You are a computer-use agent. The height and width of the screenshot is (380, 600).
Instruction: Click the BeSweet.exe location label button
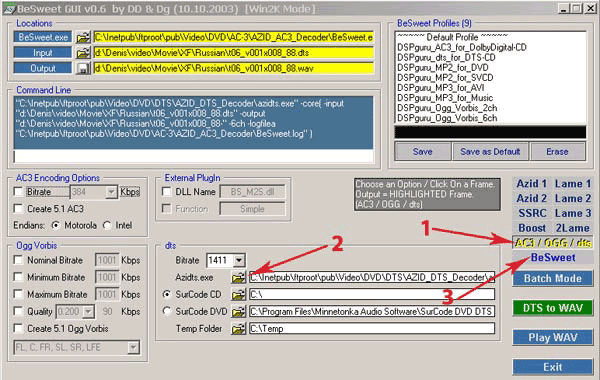click(43, 37)
